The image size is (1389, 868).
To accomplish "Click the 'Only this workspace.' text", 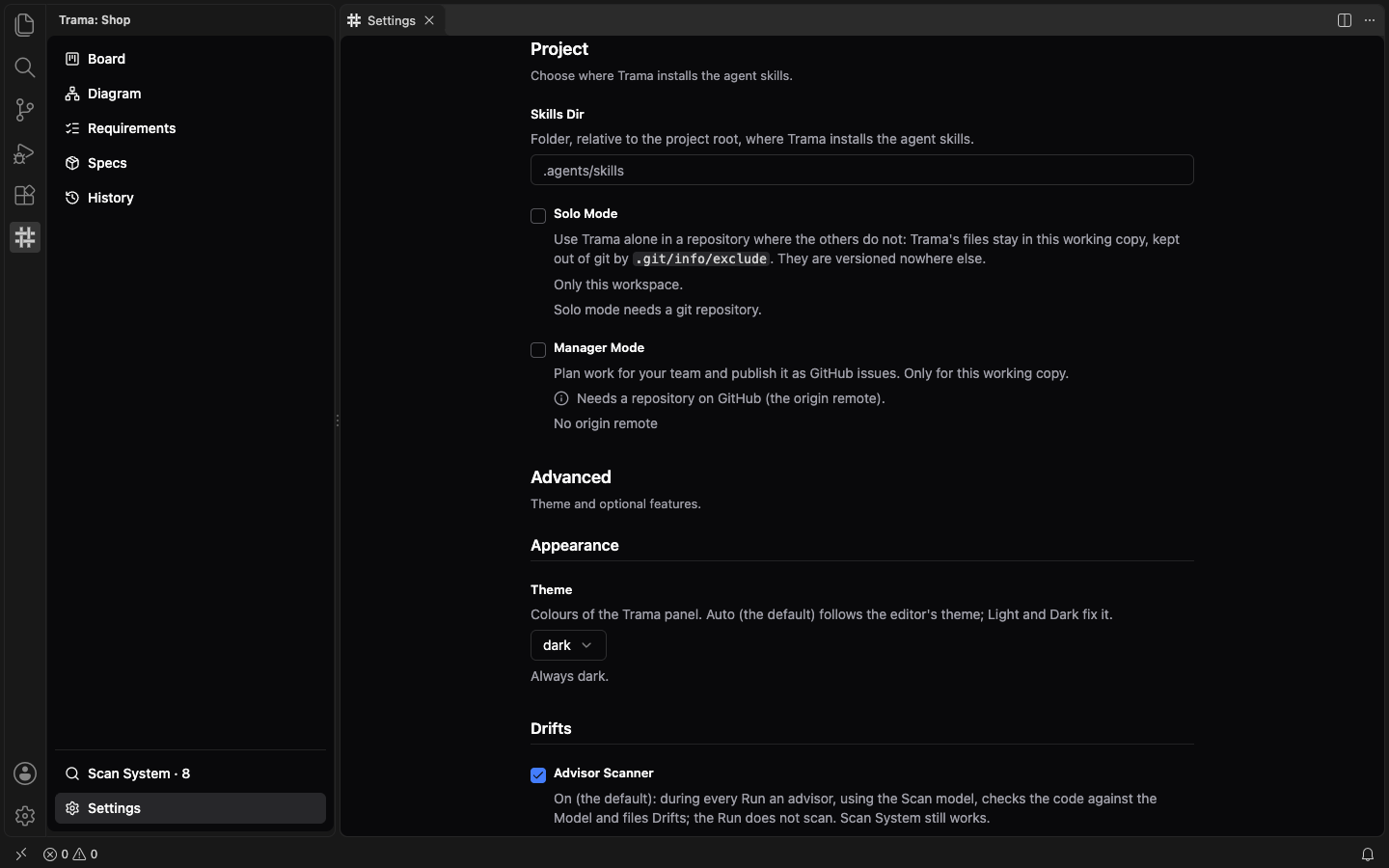I will (618, 285).
